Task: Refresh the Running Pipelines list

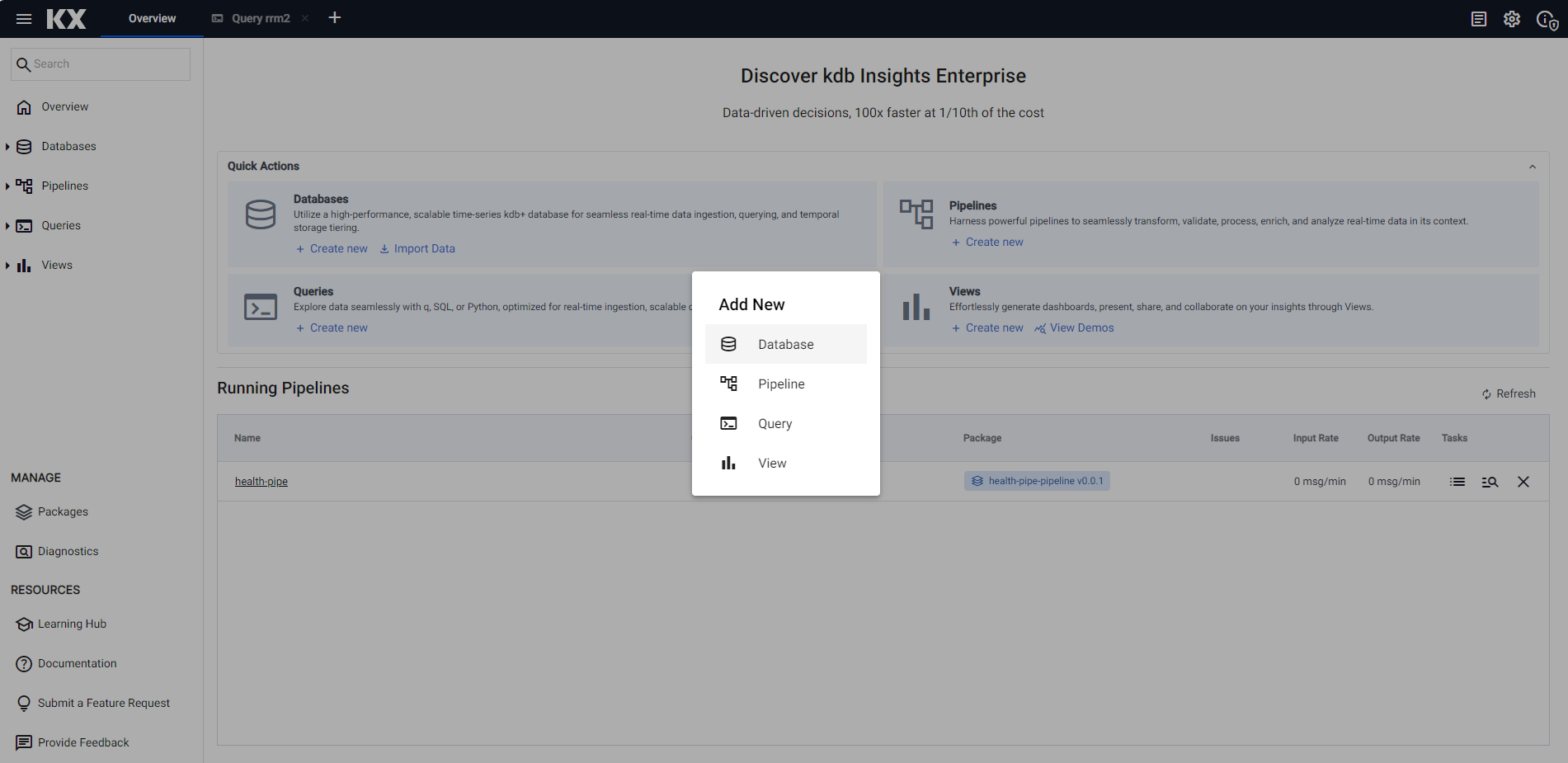Action: pos(1509,393)
